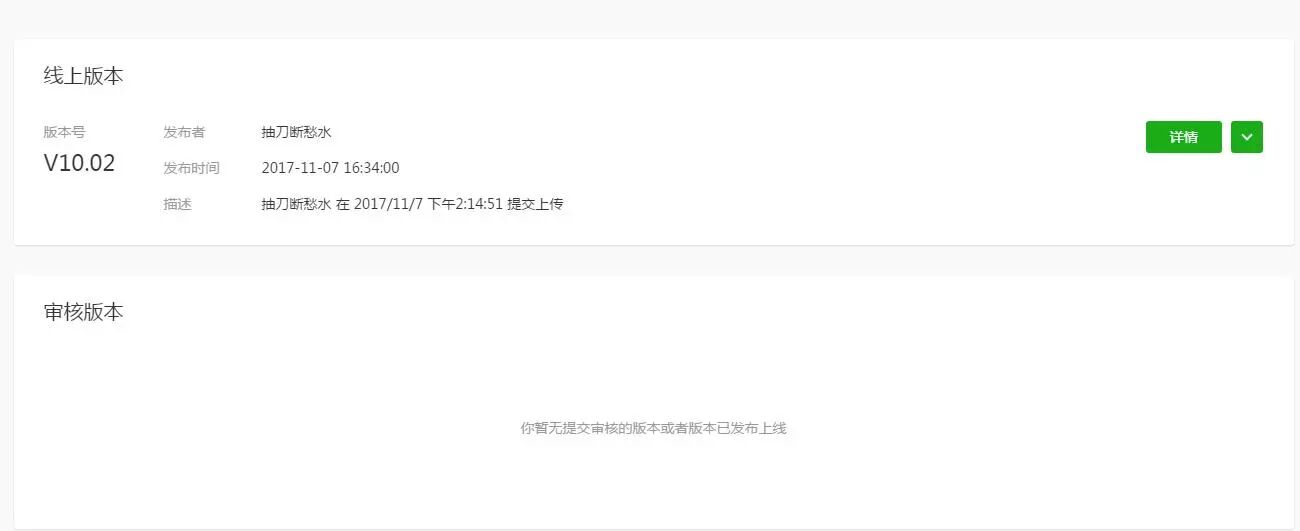Click the 版本号 label
The image size is (1300, 531).
pos(64,132)
